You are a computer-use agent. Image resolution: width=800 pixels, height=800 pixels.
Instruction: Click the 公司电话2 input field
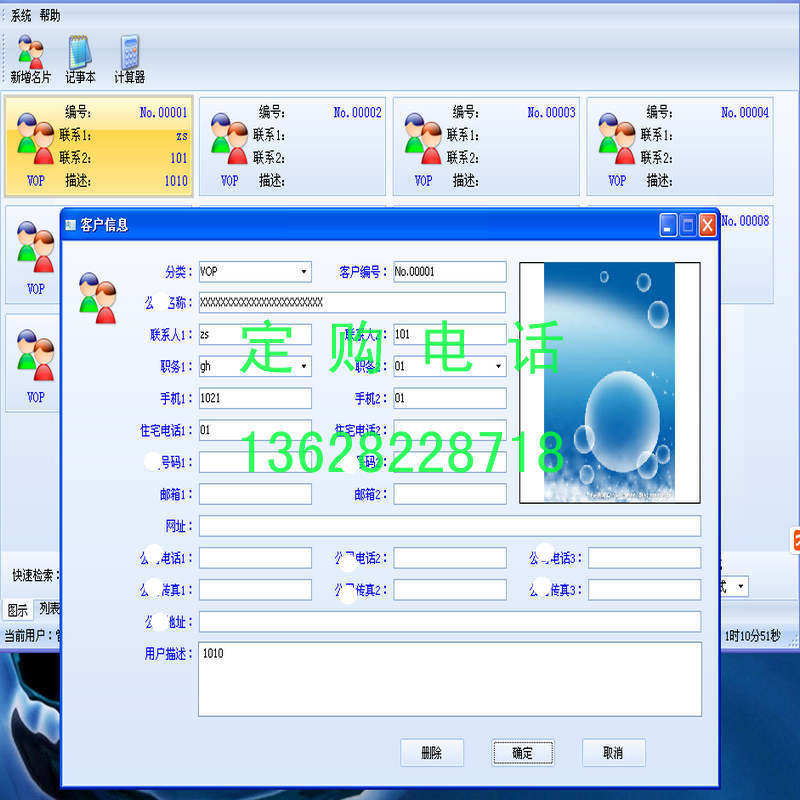point(449,558)
